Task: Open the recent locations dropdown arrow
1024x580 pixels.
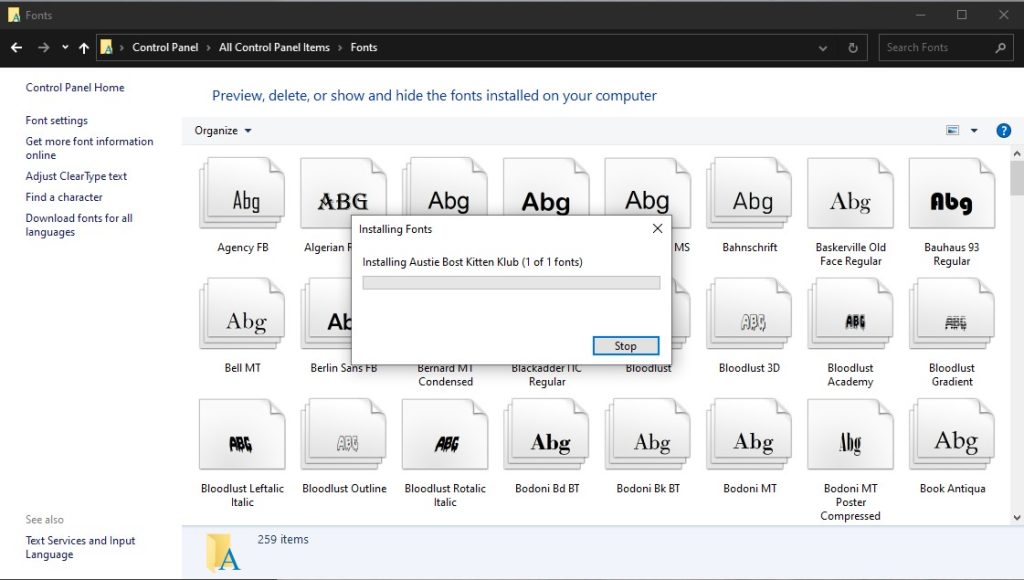Action: pos(65,47)
